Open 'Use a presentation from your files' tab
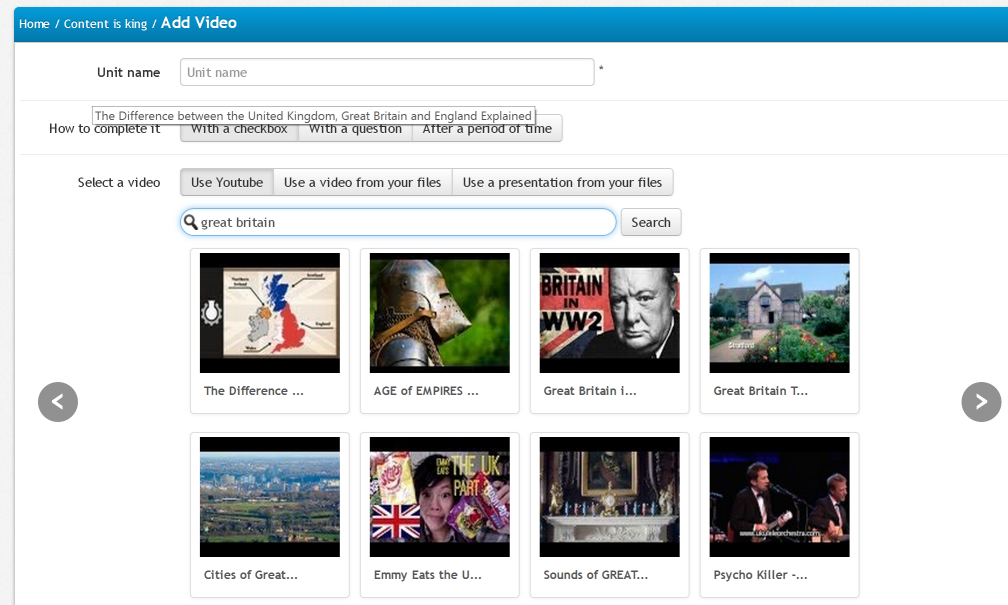 point(562,182)
